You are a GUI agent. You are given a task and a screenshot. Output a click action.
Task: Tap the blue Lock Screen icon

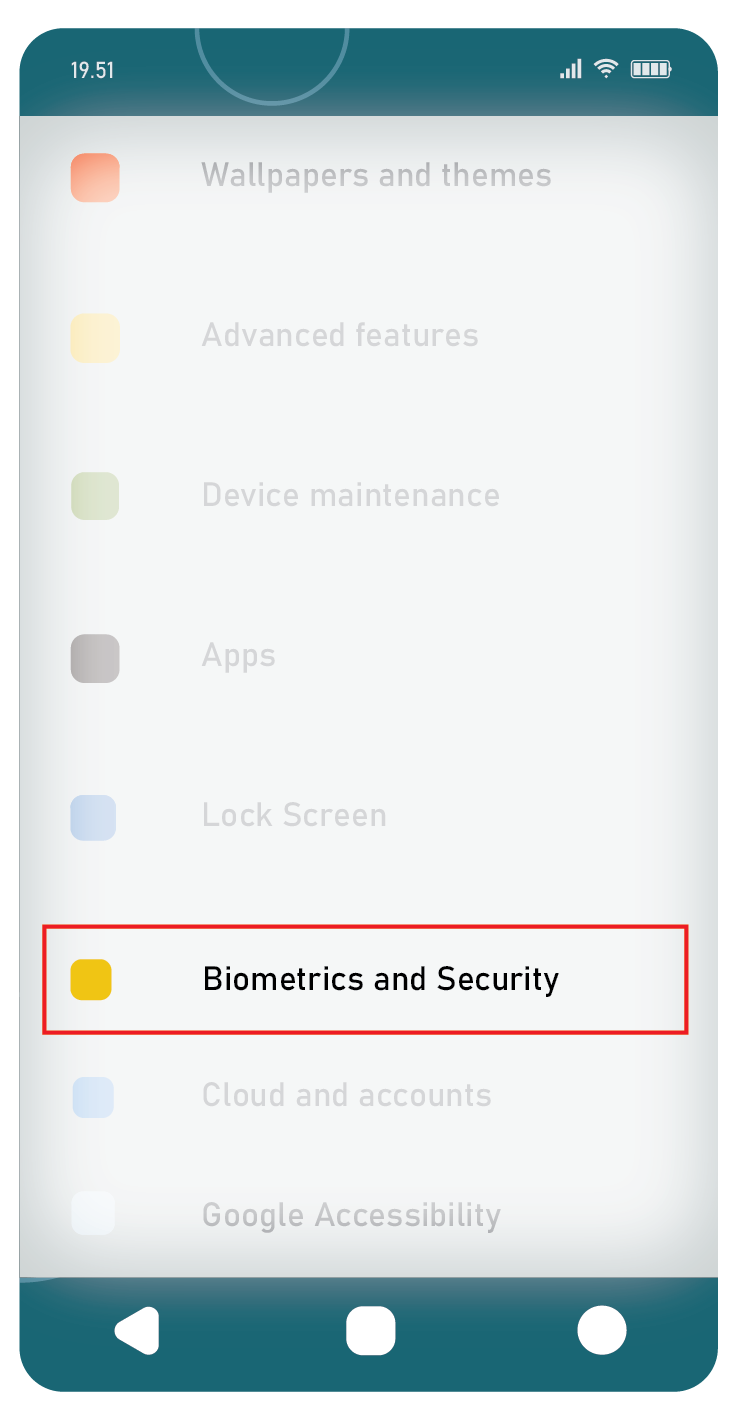click(93, 818)
